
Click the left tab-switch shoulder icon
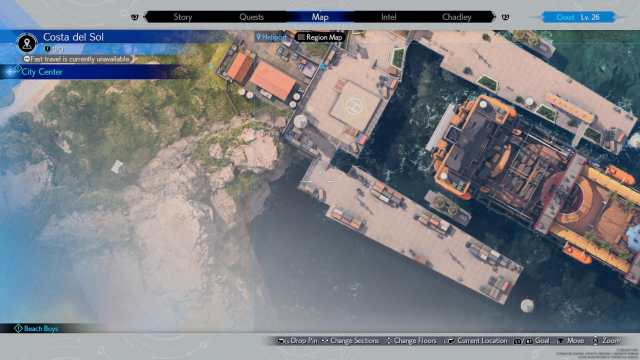(135, 17)
